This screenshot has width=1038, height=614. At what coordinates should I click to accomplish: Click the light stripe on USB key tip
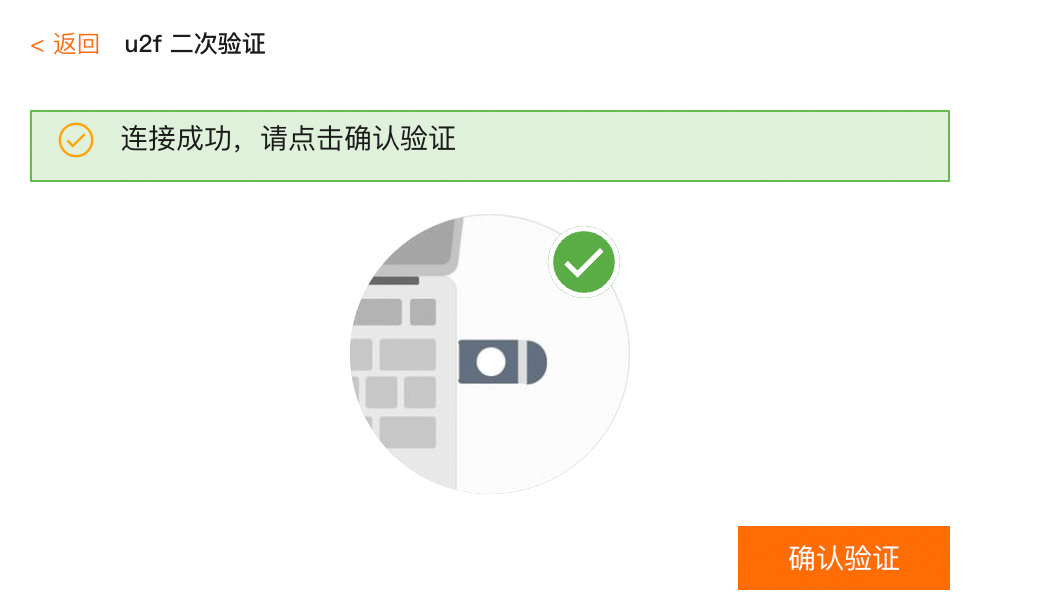click(x=522, y=362)
